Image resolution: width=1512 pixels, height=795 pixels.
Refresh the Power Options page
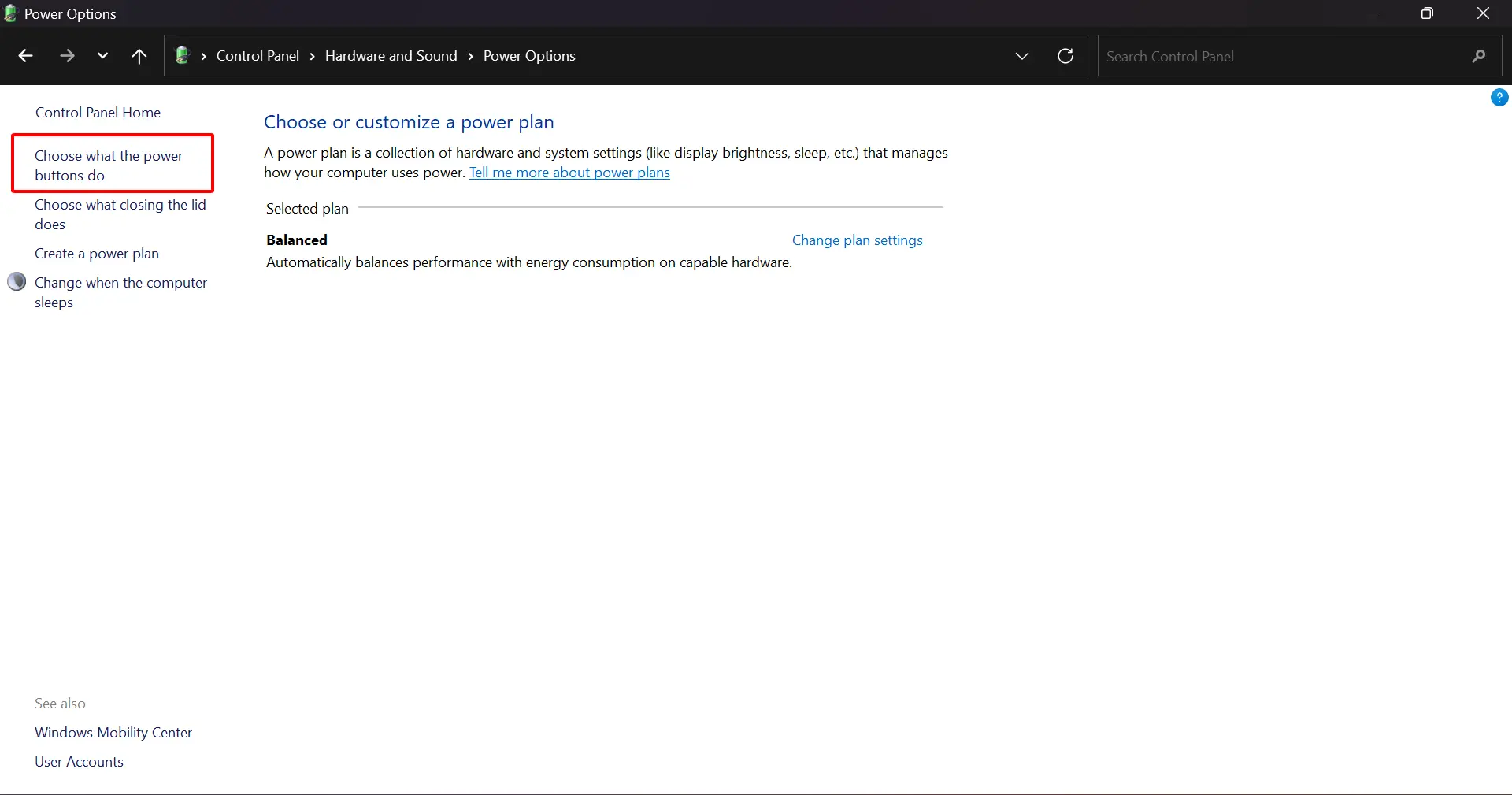1065,56
